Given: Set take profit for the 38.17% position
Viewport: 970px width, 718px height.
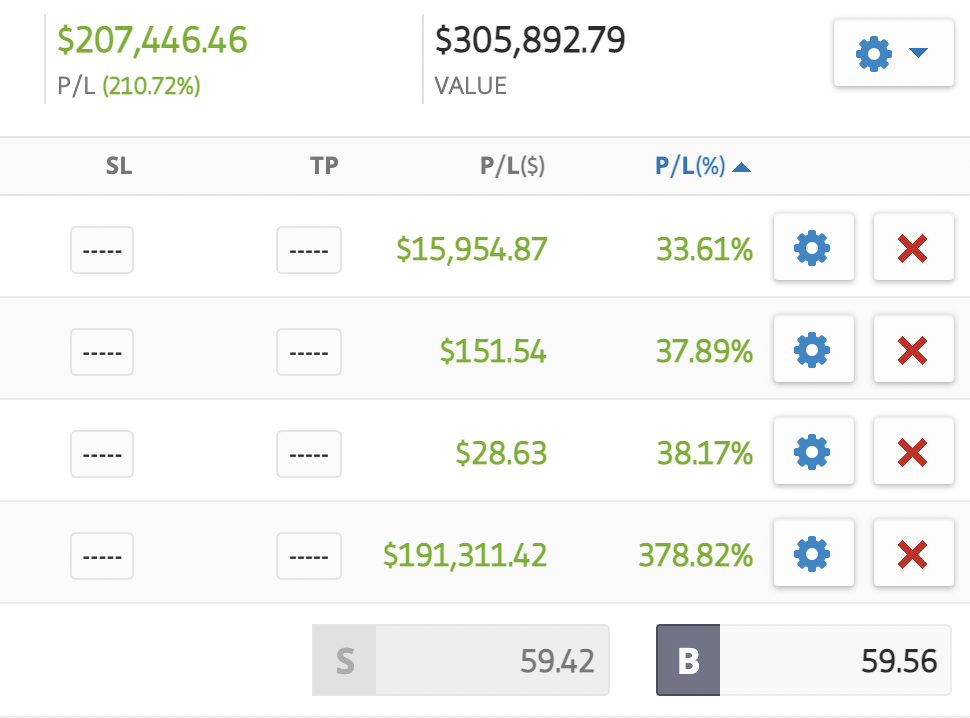Looking at the screenshot, I should tap(309, 454).
